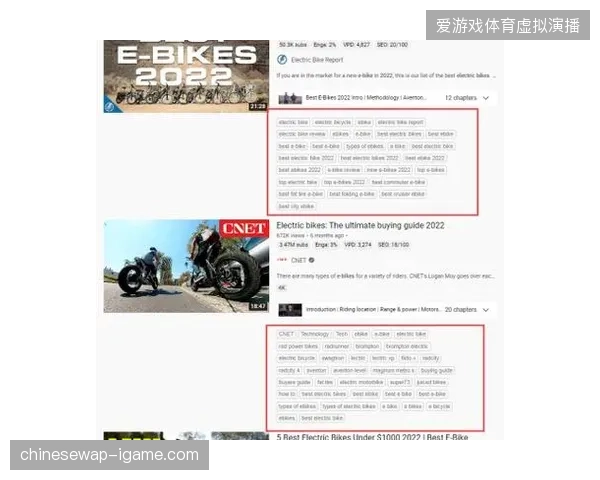
Task: Open 'Electric bikes: The ultimate buying guide 2022'
Action: click(x=360, y=225)
